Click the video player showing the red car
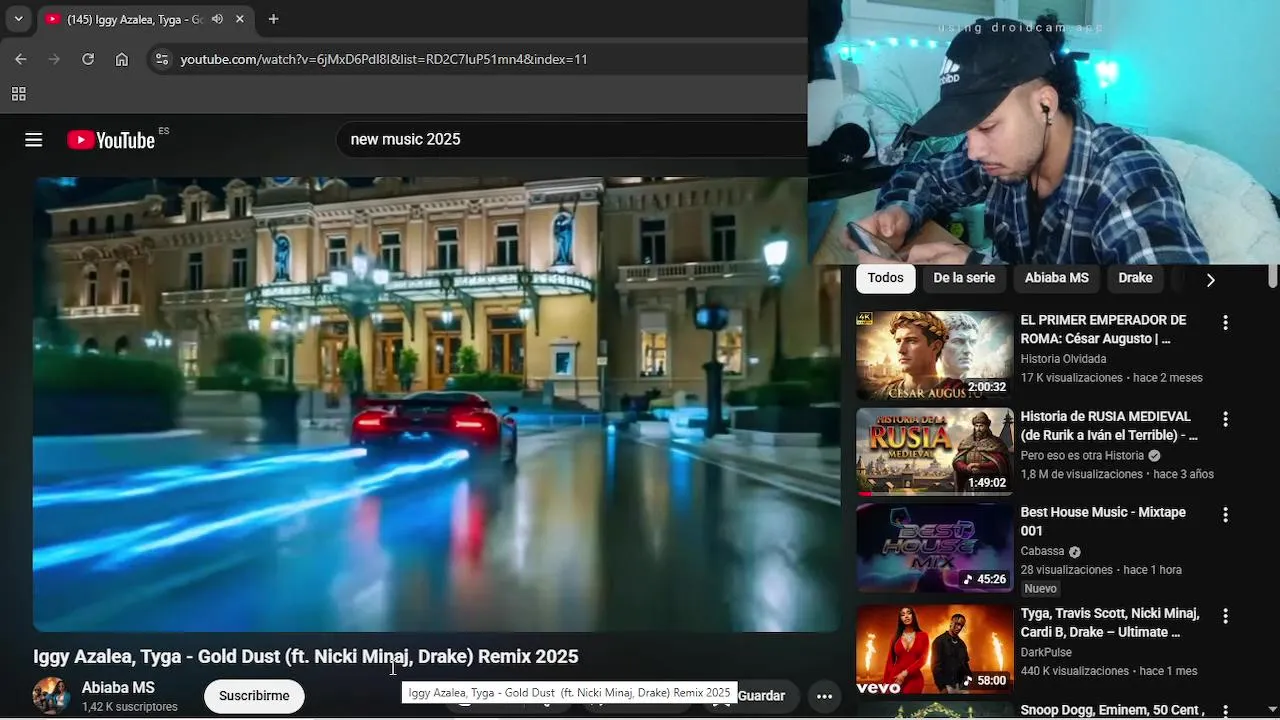 click(436, 405)
